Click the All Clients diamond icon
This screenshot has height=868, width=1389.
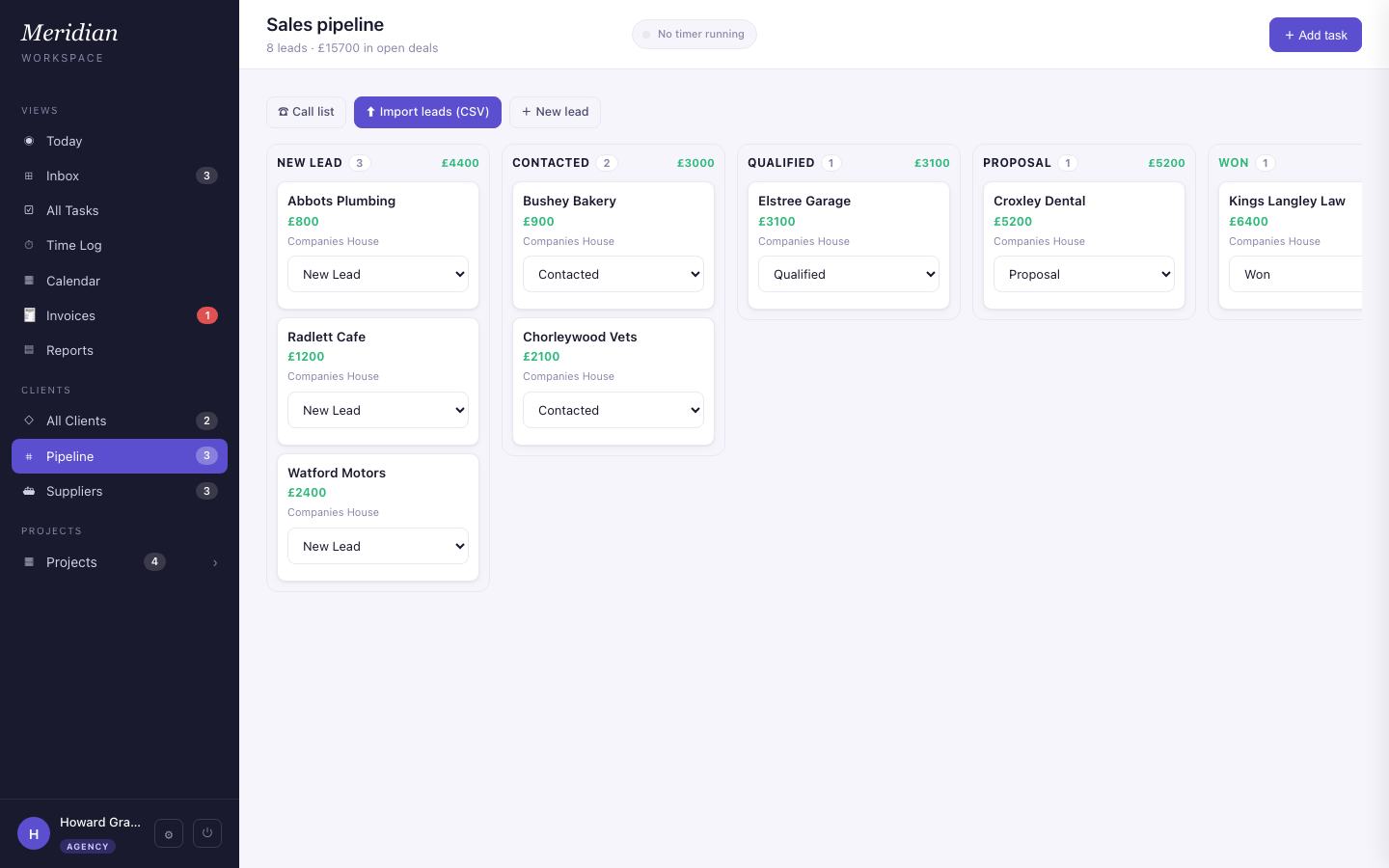(29, 420)
